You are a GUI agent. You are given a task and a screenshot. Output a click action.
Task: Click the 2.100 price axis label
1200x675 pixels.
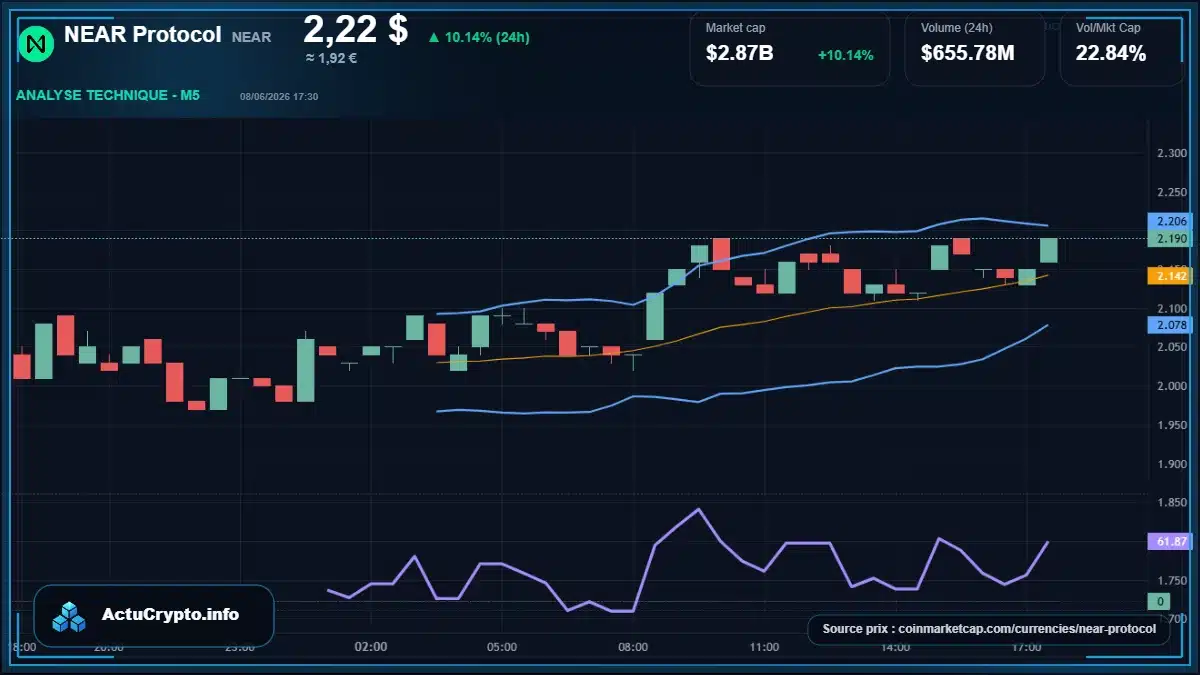[x=1171, y=309]
